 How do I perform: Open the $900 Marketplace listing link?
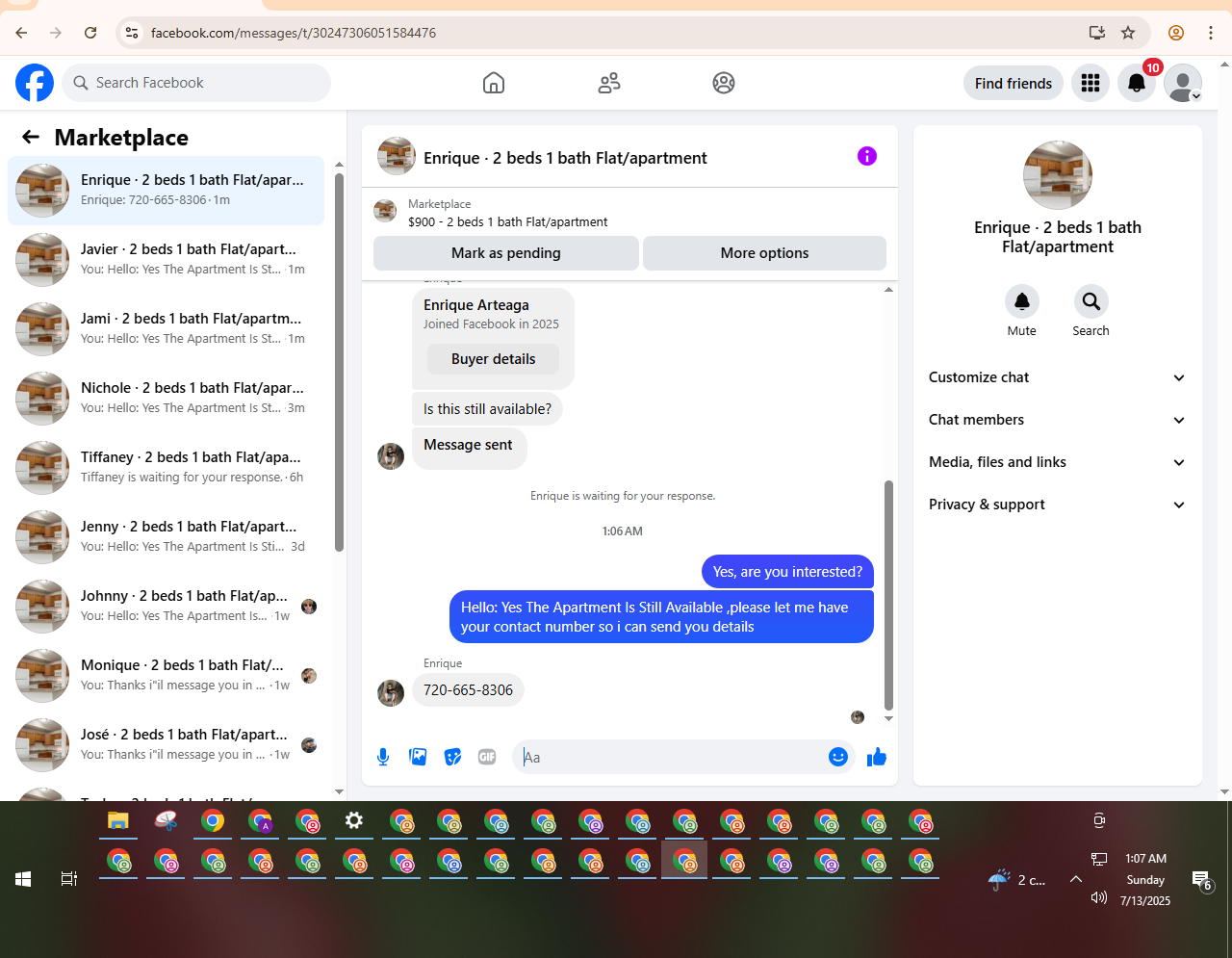pos(507,221)
